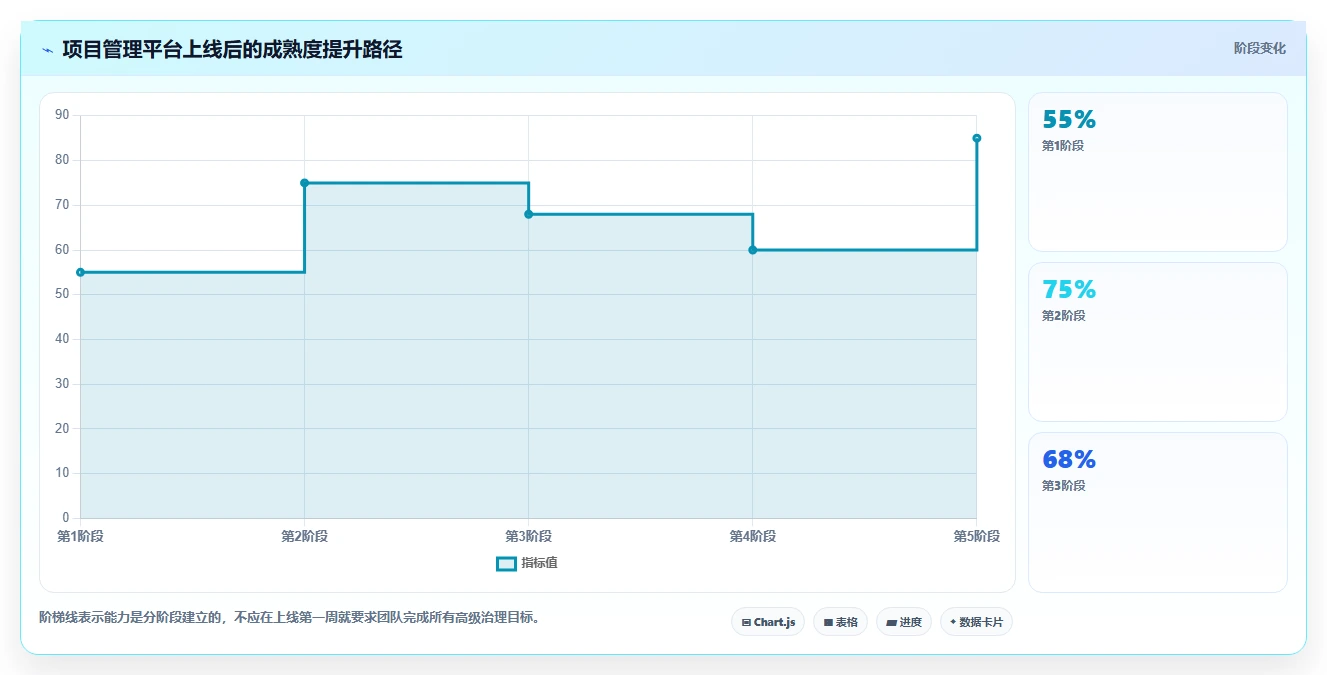Click x-axis label 第5阶段
The image size is (1327, 675).
976,537
